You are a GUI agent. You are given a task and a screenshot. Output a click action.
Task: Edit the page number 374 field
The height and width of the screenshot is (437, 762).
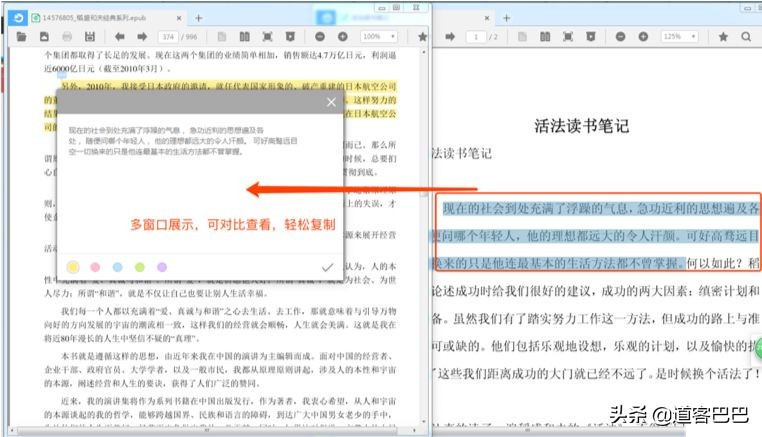[168, 36]
